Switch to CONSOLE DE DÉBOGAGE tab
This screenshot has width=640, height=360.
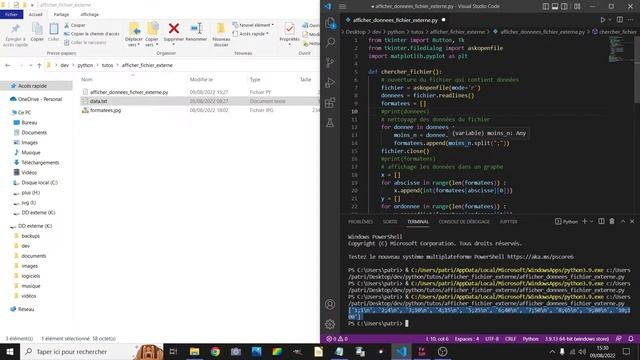coord(464,222)
